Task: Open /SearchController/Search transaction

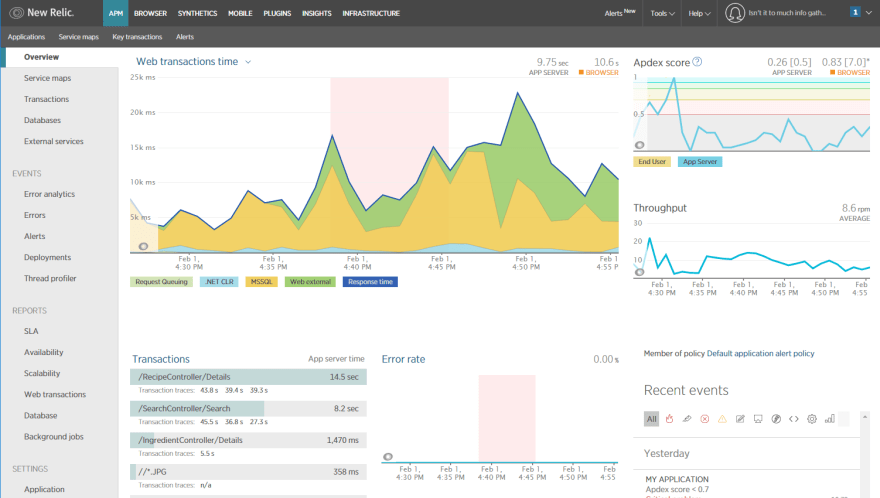Action: point(248,408)
